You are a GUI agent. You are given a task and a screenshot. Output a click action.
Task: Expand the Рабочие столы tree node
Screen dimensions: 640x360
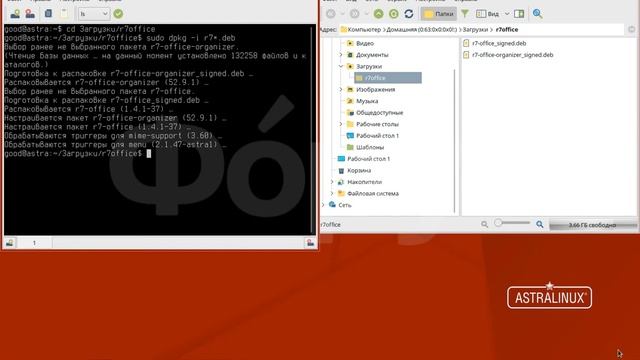(x=341, y=124)
